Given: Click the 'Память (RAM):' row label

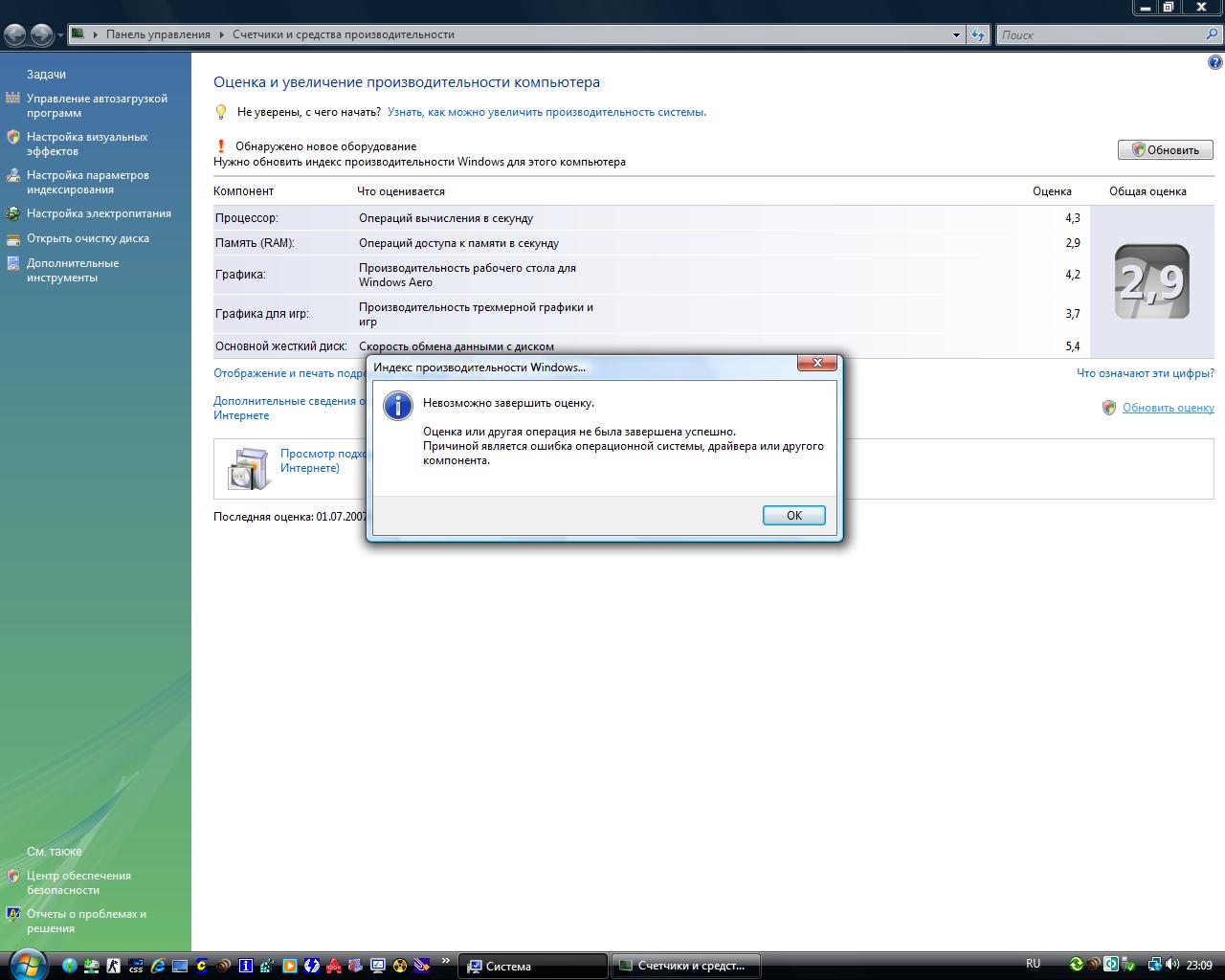Looking at the screenshot, I should (x=255, y=243).
